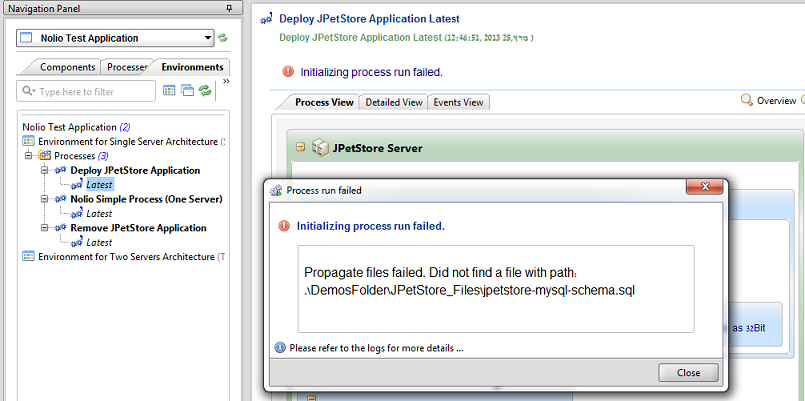Click the dialog title bar X button
805x401 pixels.
705,187
